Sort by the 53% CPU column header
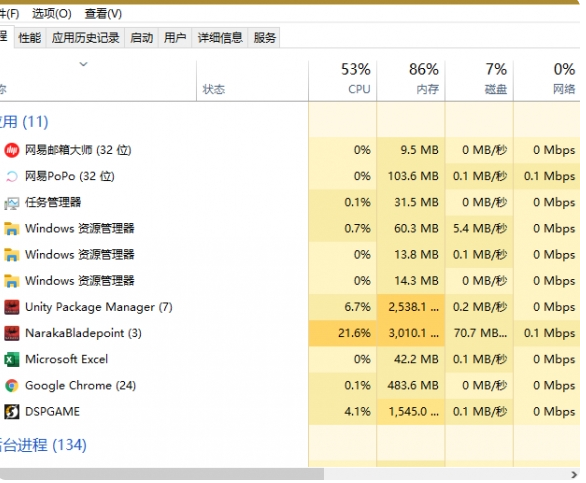 point(342,81)
